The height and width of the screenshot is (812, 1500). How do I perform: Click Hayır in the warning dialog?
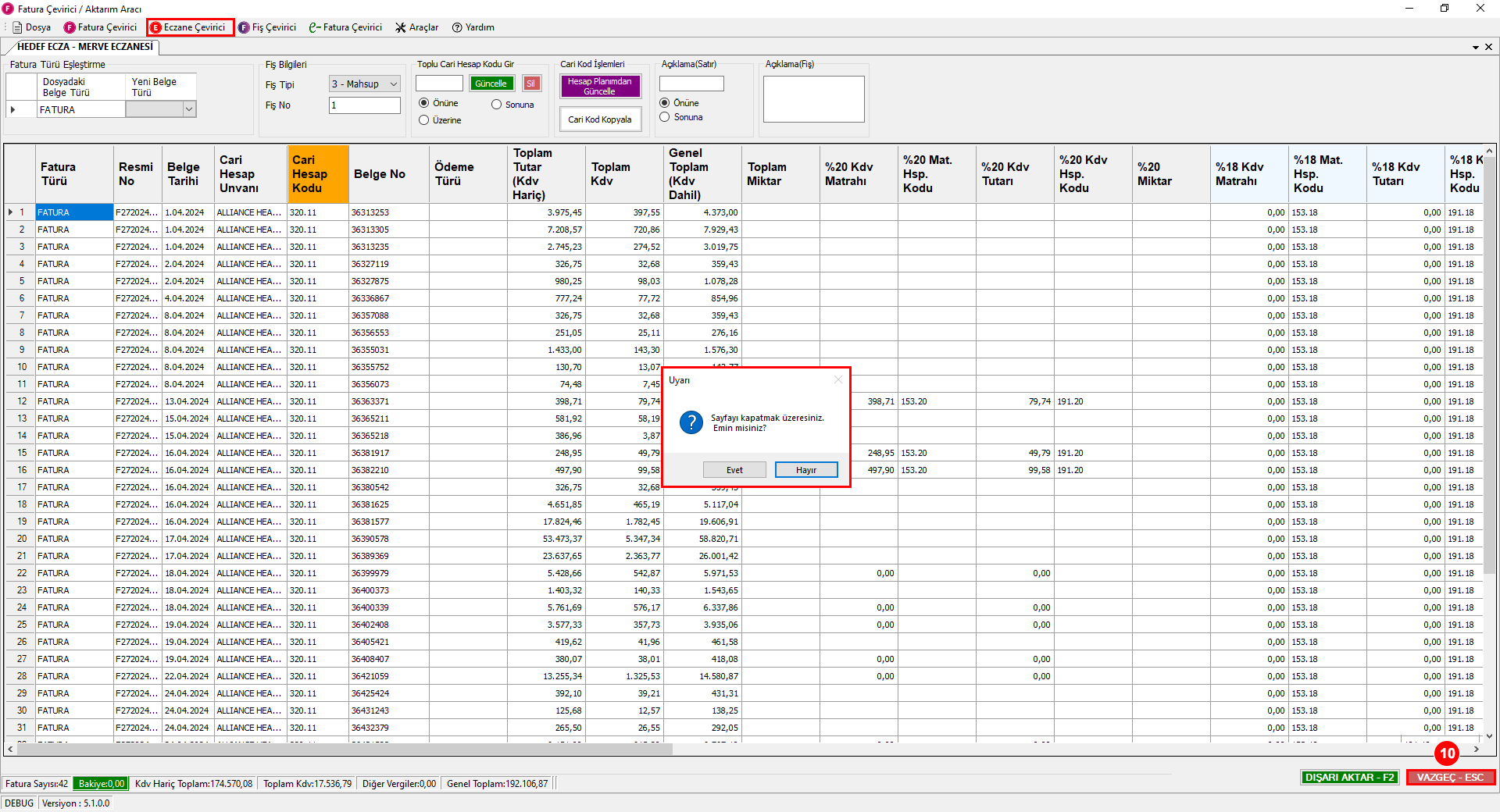tap(806, 470)
